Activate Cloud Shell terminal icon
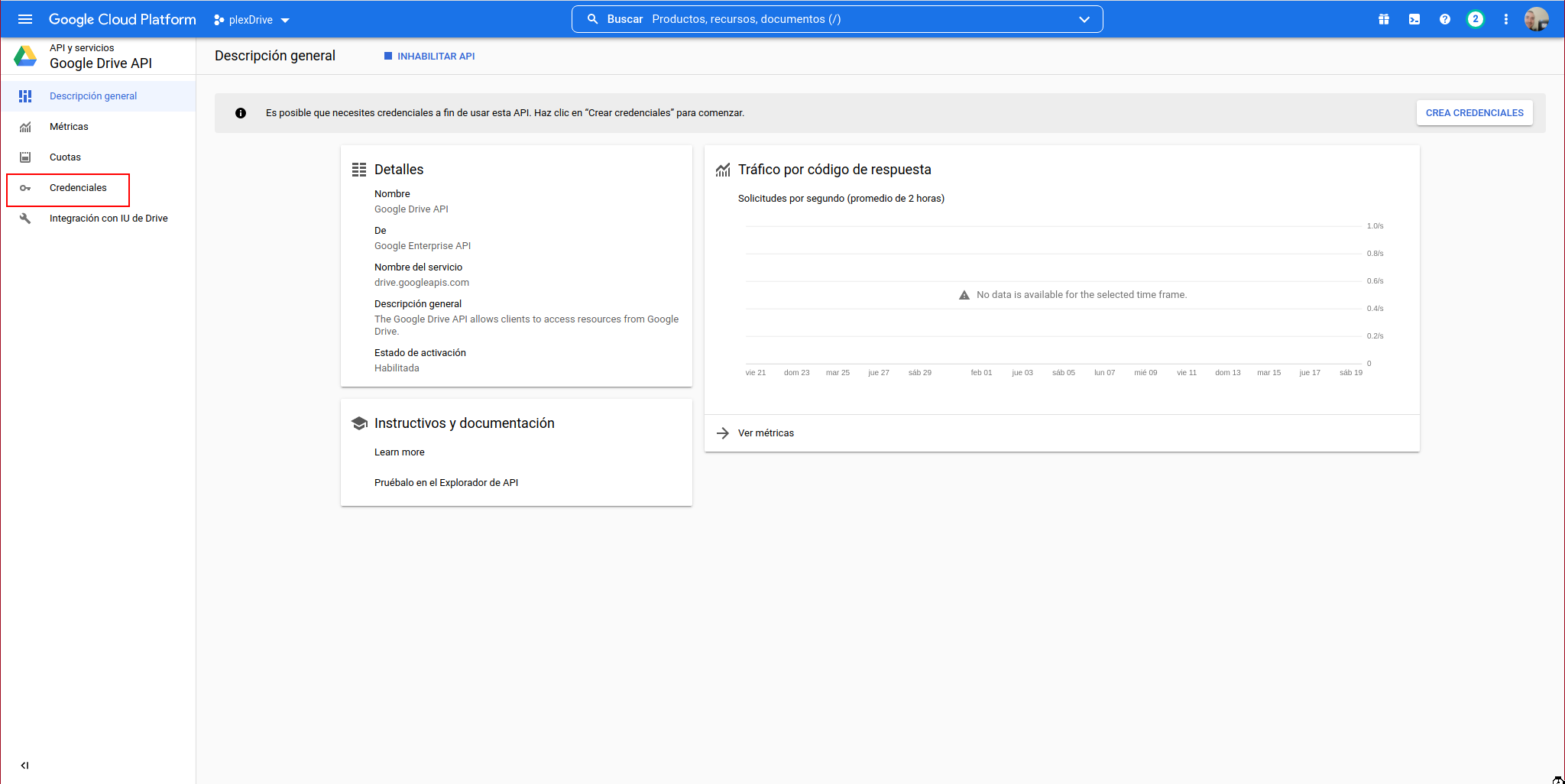This screenshot has width=1565, height=784. pos(1414,19)
